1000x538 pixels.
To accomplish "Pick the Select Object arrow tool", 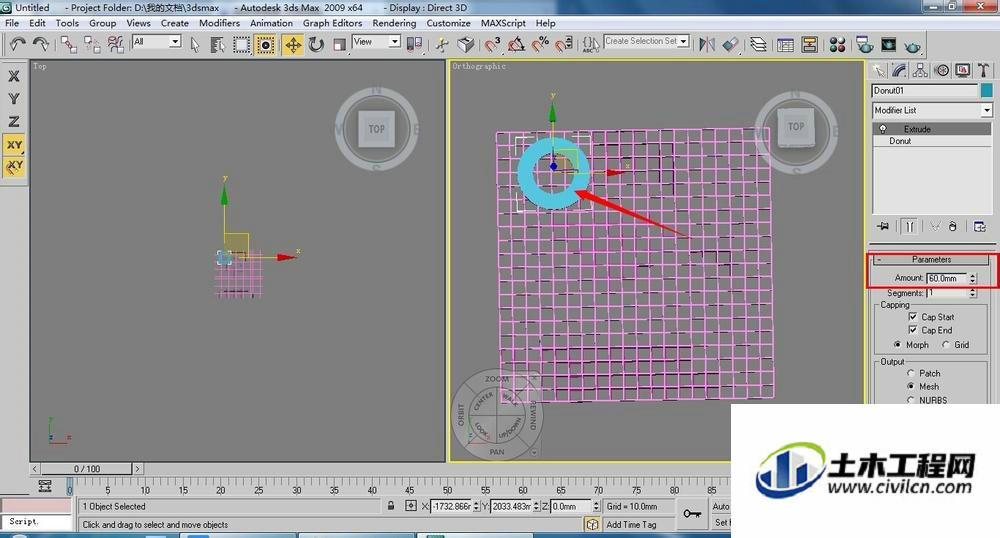I will point(195,44).
